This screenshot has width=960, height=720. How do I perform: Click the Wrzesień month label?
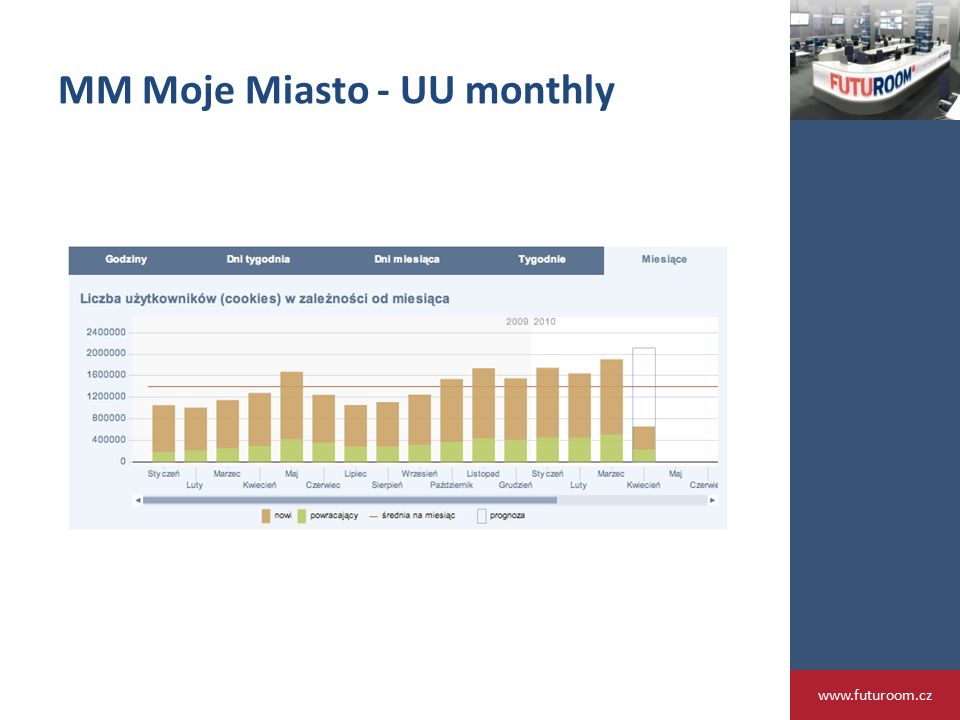(x=419, y=473)
